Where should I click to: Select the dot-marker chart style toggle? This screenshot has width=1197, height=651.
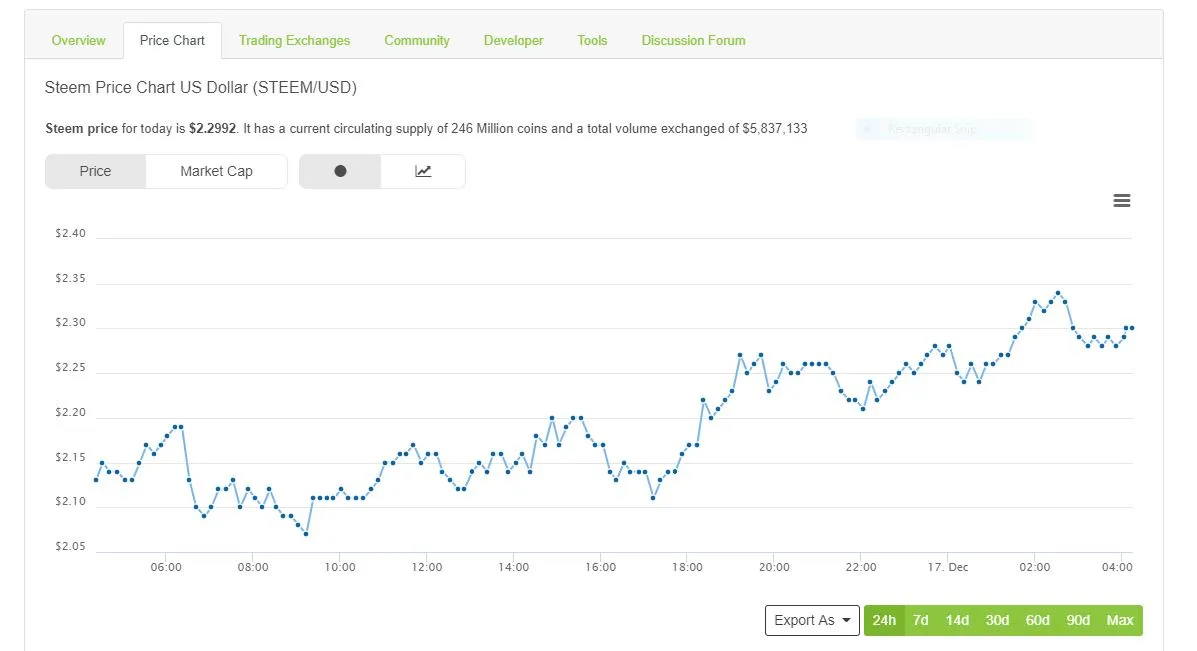(x=340, y=171)
